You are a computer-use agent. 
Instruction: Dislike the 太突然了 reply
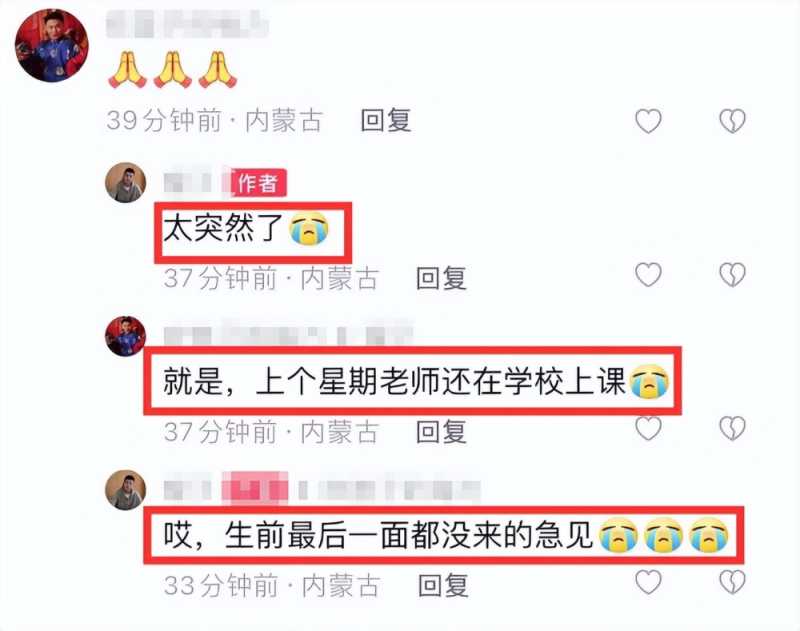(x=732, y=275)
